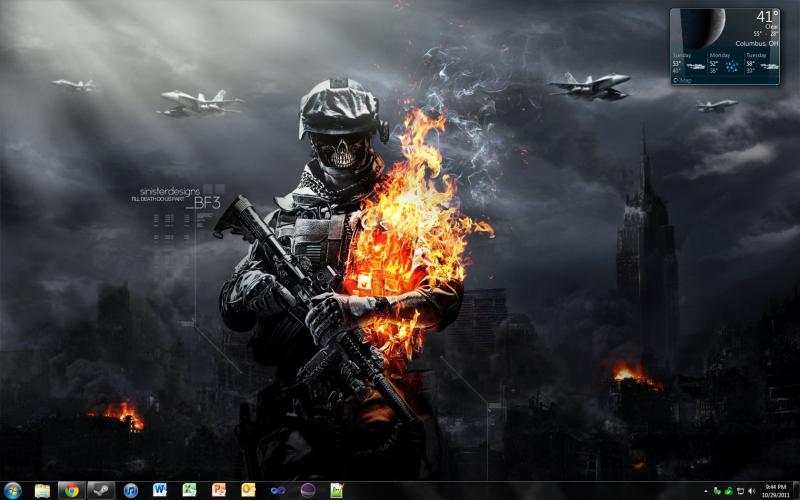Open Windows Explorer from the taskbar

[42, 491]
